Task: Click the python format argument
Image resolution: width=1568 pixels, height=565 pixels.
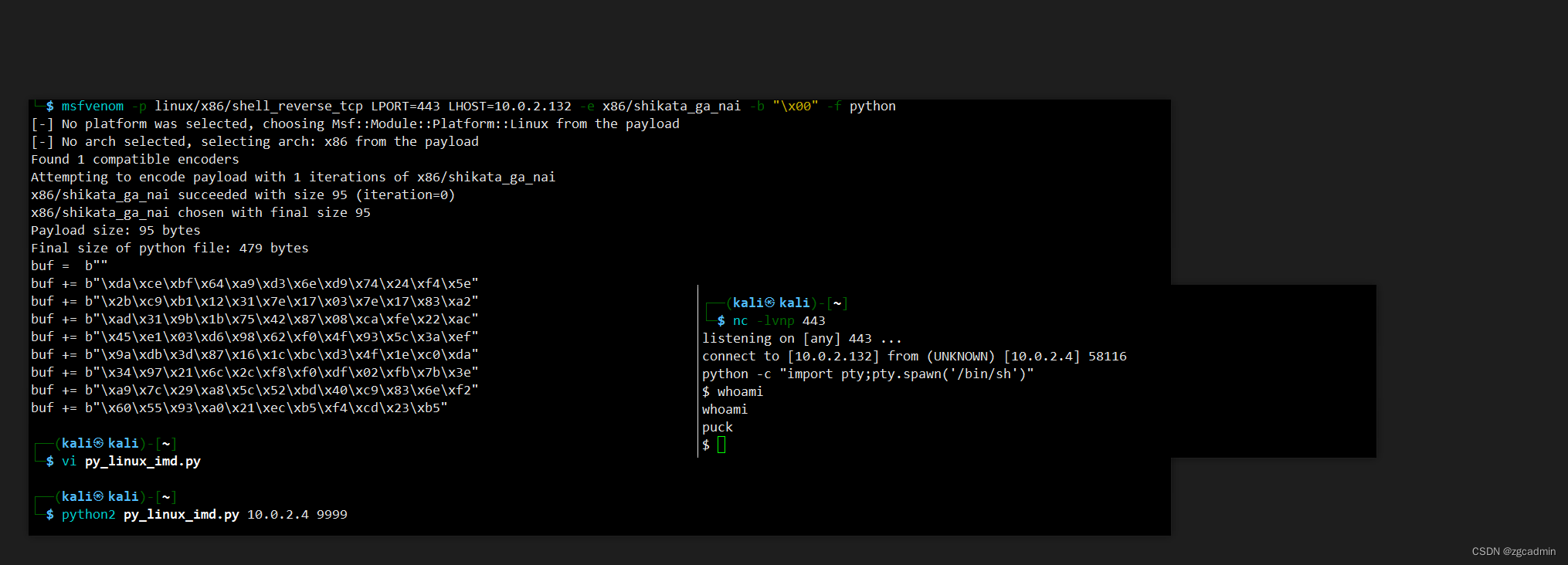Action: pos(873,107)
